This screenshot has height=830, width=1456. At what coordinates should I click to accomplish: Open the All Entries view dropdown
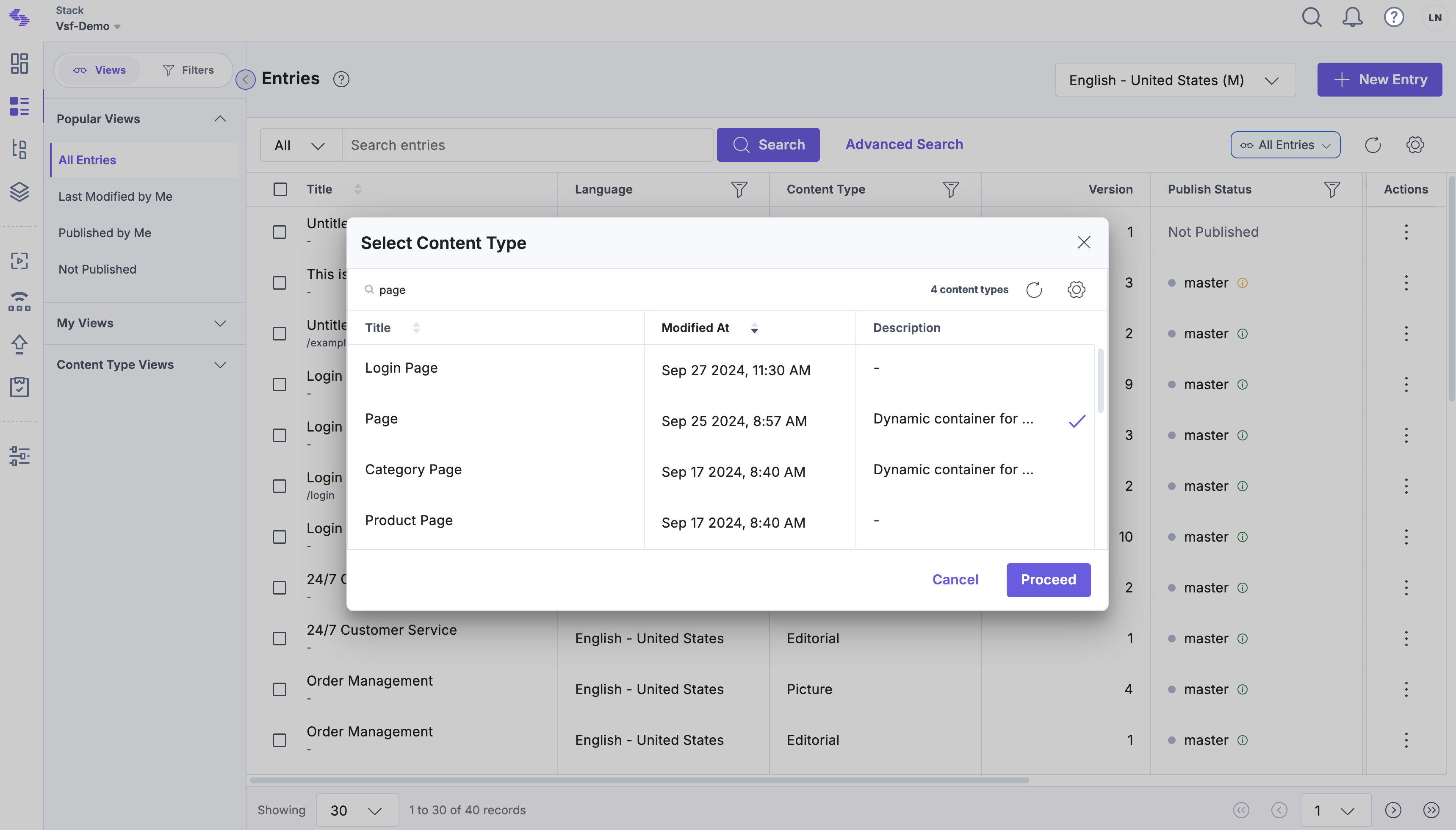click(x=1285, y=145)
